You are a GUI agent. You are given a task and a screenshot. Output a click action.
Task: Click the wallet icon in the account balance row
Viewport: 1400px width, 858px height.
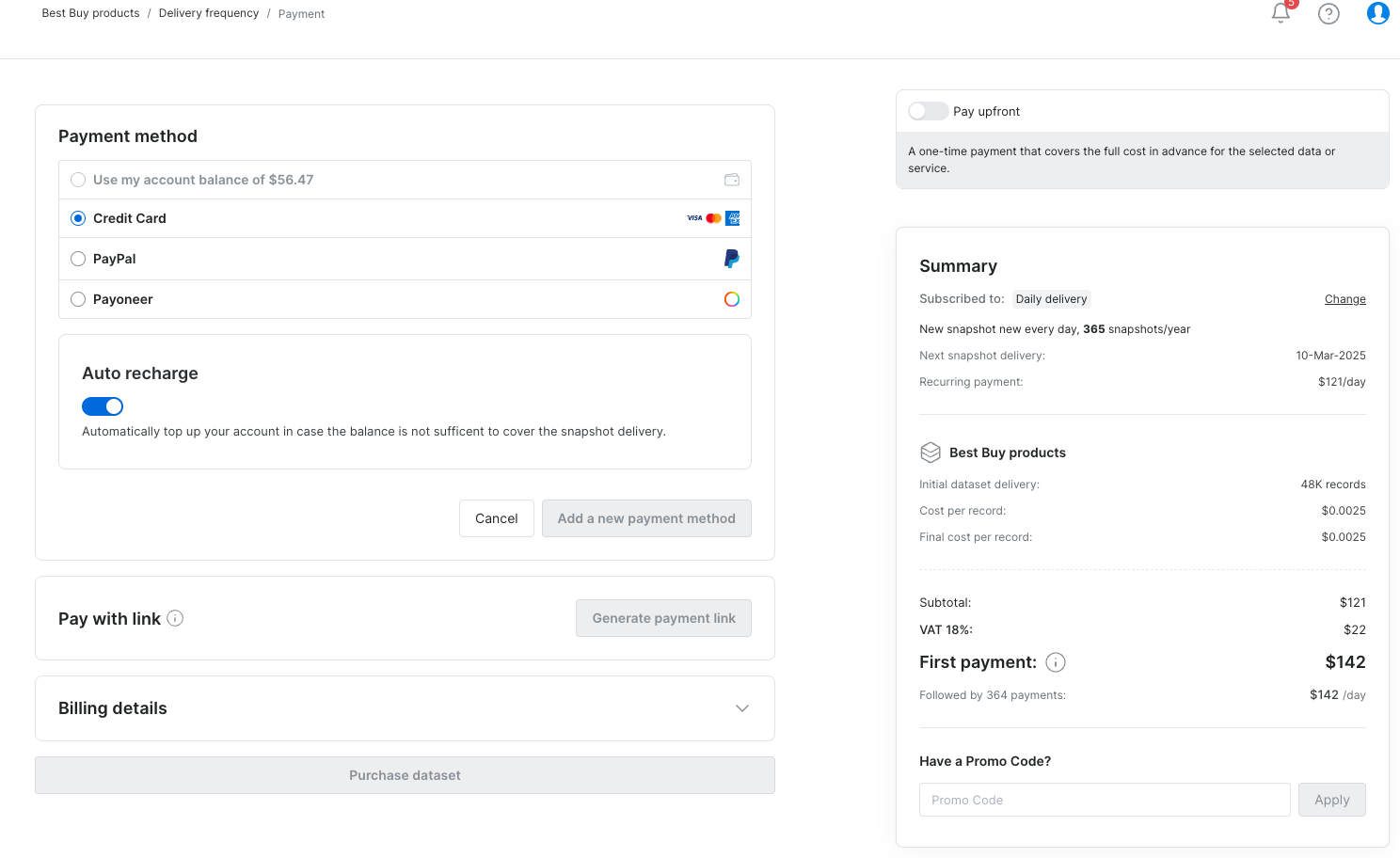(732, 180)
